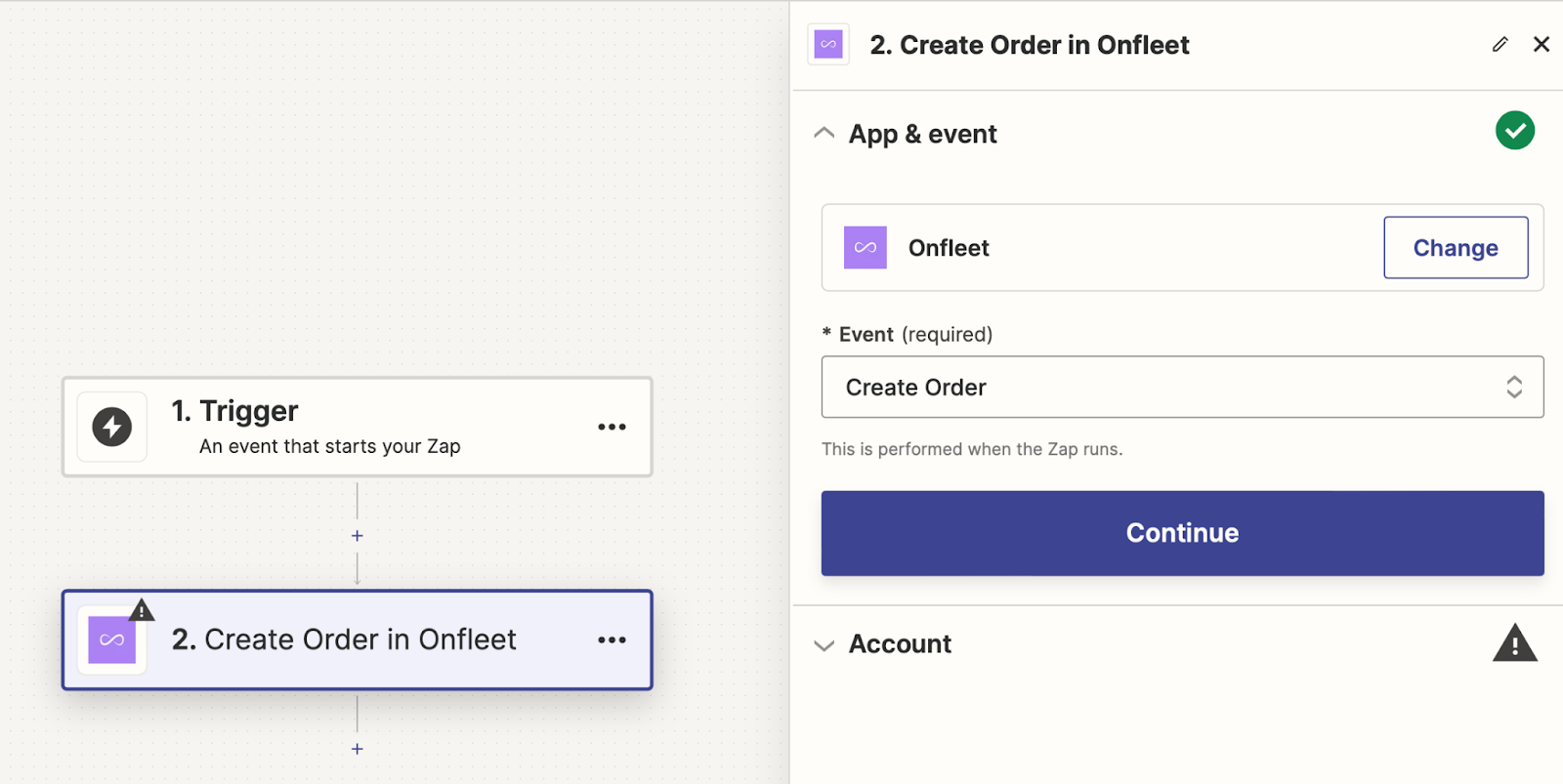
Task: Click the green checkmark status icon
Action: pos(1515,131)
